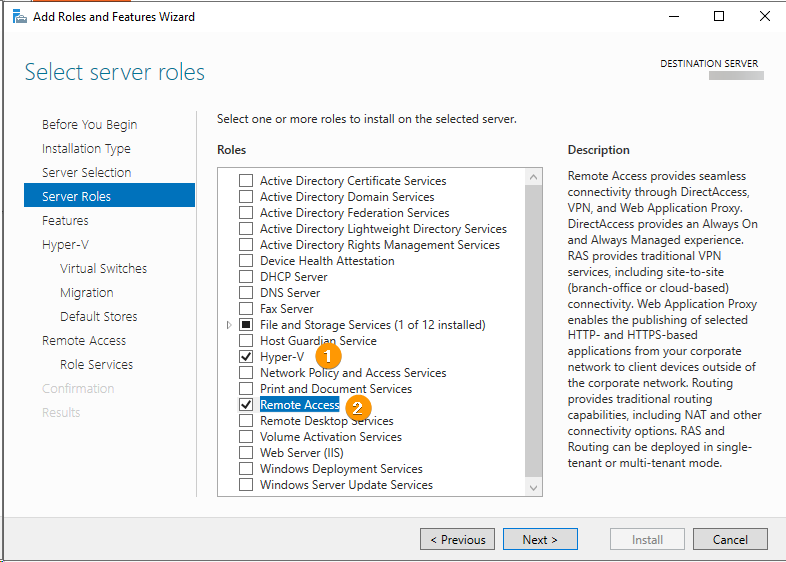This screenshot has height=562, width=786.
Task: Go back with the Previous button
Action: point(457,540)
